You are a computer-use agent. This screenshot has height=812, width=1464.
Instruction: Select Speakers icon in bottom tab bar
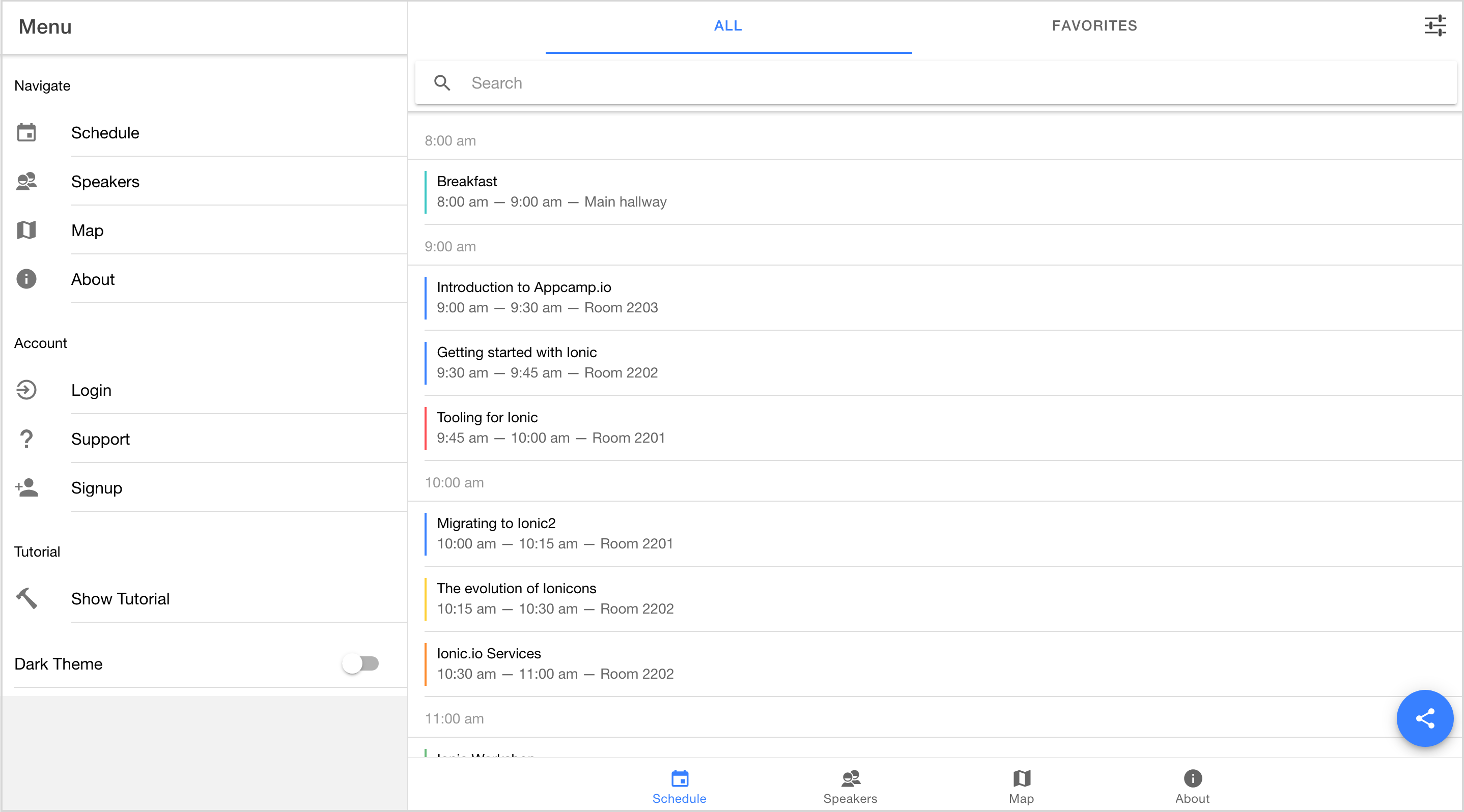850,778
